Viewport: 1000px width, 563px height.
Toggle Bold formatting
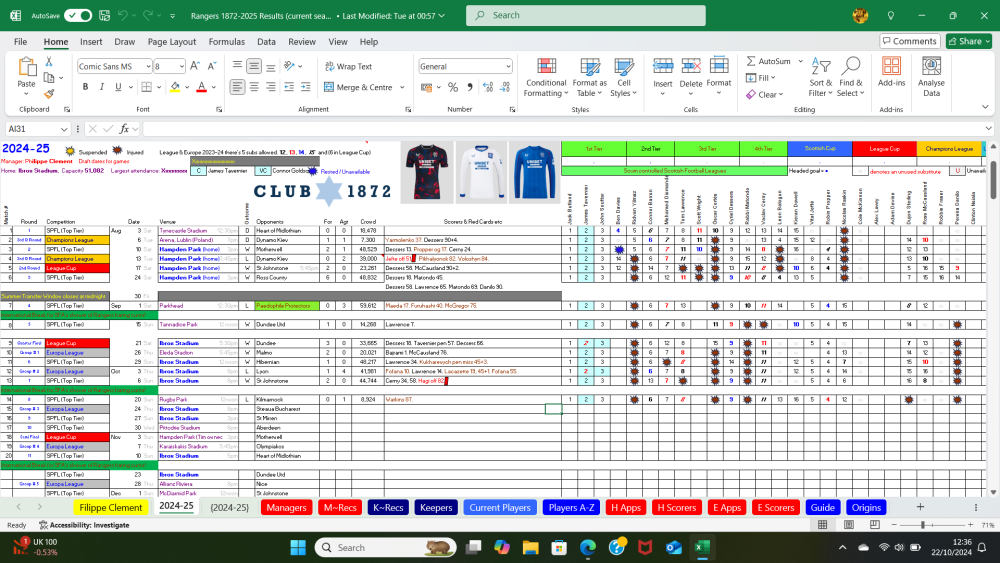tap(85, 87)
